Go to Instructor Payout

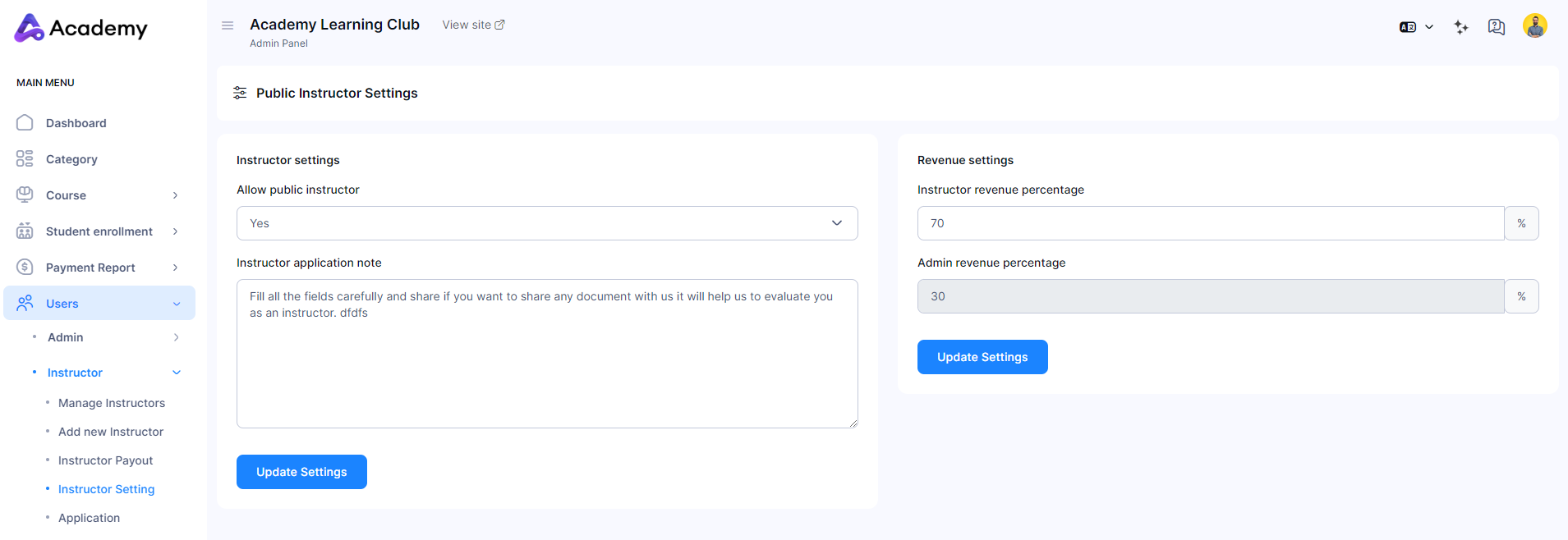105,460
